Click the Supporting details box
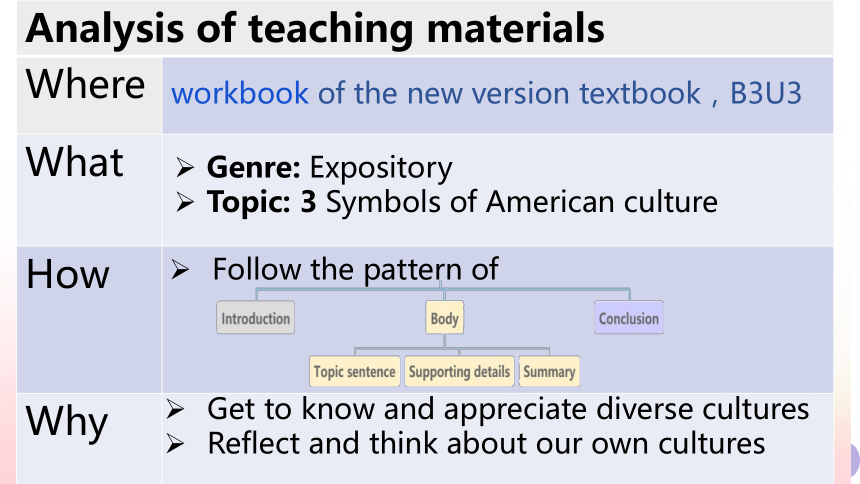This screenshot has width=860, height=484. tap(459, 372)
